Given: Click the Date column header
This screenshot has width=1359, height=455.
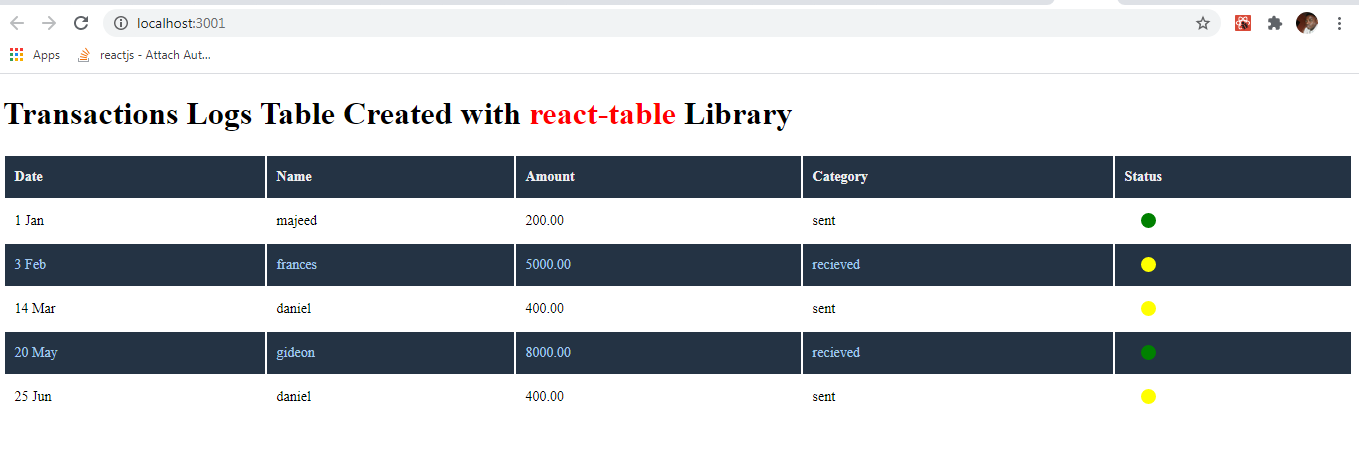Looking at the screenshot, I should point(135,177).
